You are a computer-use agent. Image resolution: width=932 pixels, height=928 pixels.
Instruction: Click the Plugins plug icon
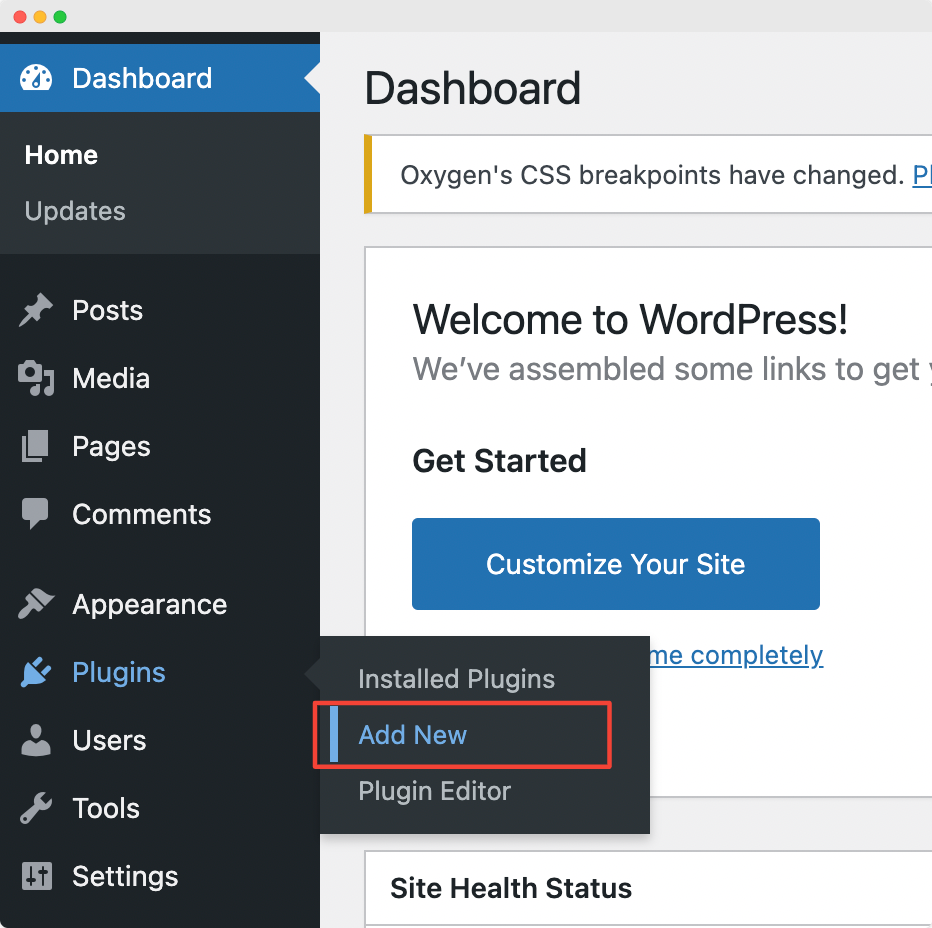click(36, 672)
